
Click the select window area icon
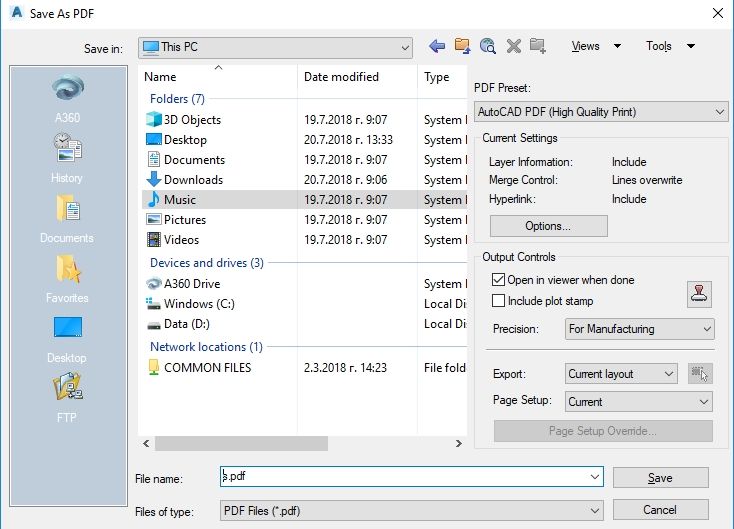pyautogui.click(x=700, y=374)
